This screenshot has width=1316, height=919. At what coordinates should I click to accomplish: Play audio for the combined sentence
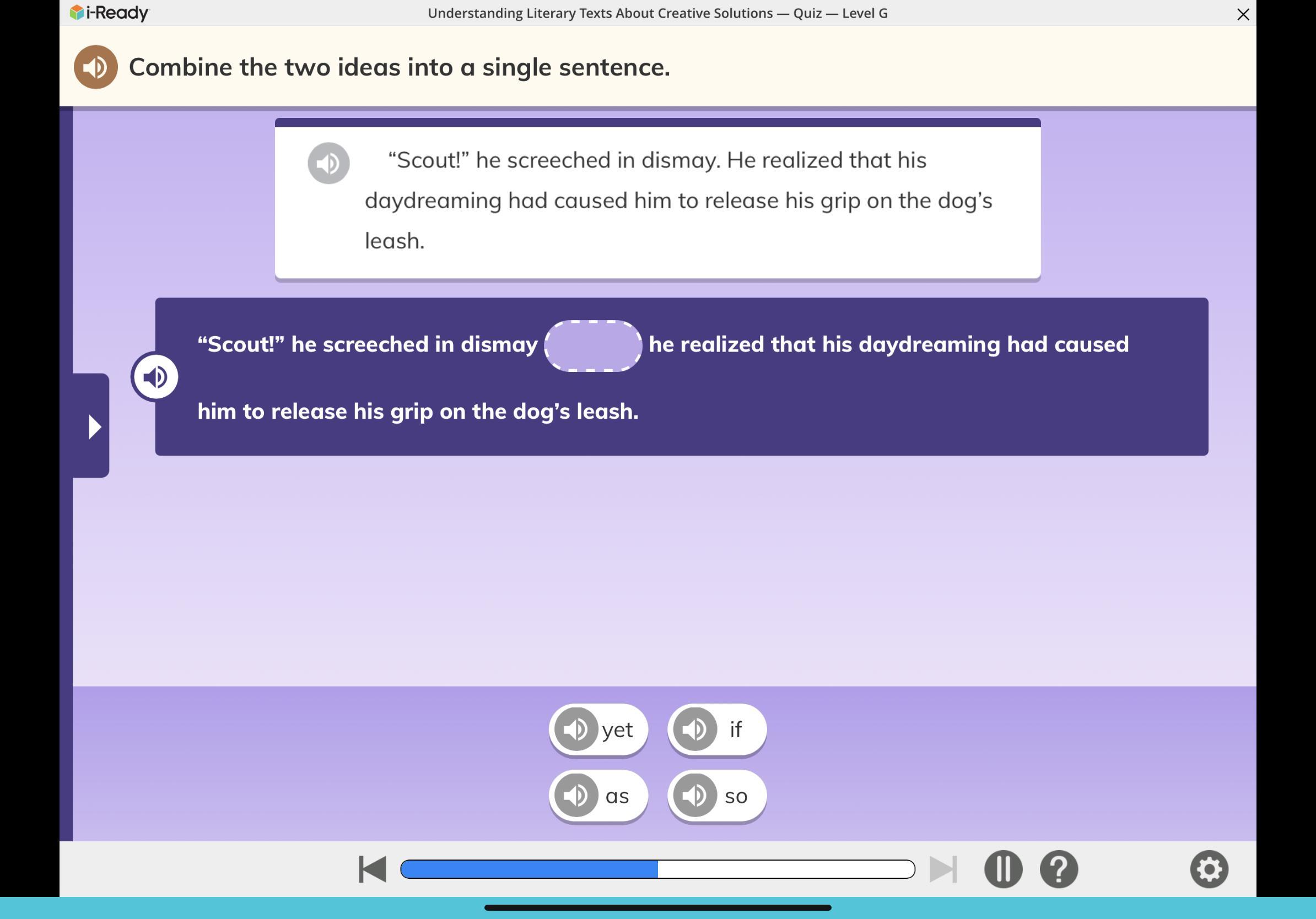(x=155, y=377)
